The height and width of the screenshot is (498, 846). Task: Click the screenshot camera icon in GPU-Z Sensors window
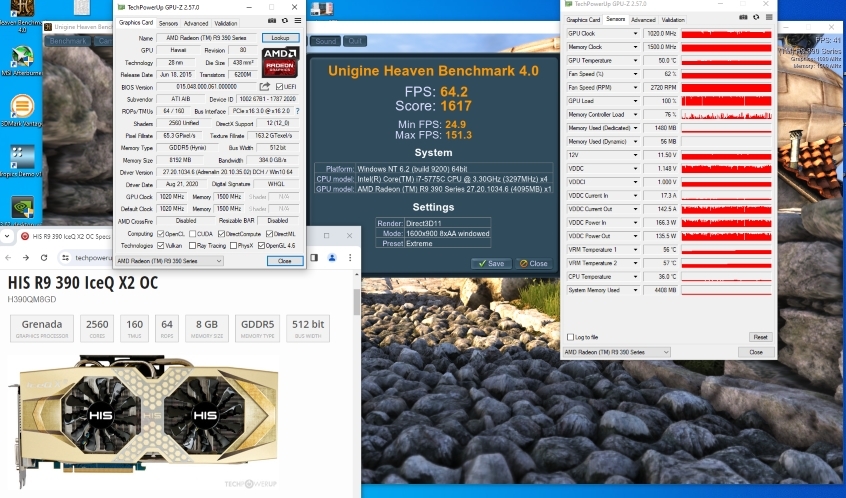click(x=743, y=17)
